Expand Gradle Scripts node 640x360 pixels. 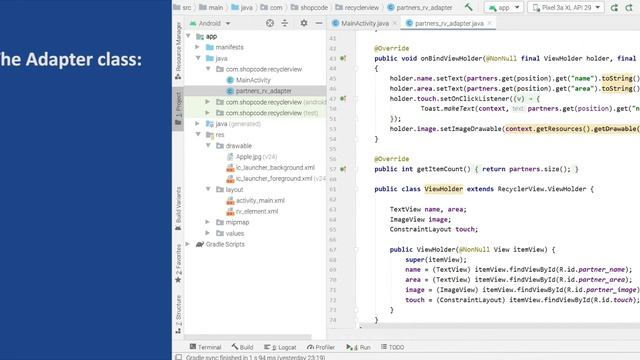pyautogui.click(x=188, y=244)
